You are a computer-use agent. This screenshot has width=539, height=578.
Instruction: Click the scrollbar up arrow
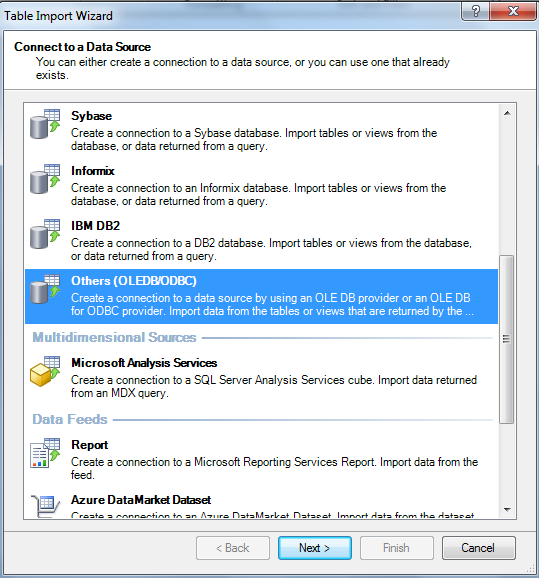pos(507,113)
